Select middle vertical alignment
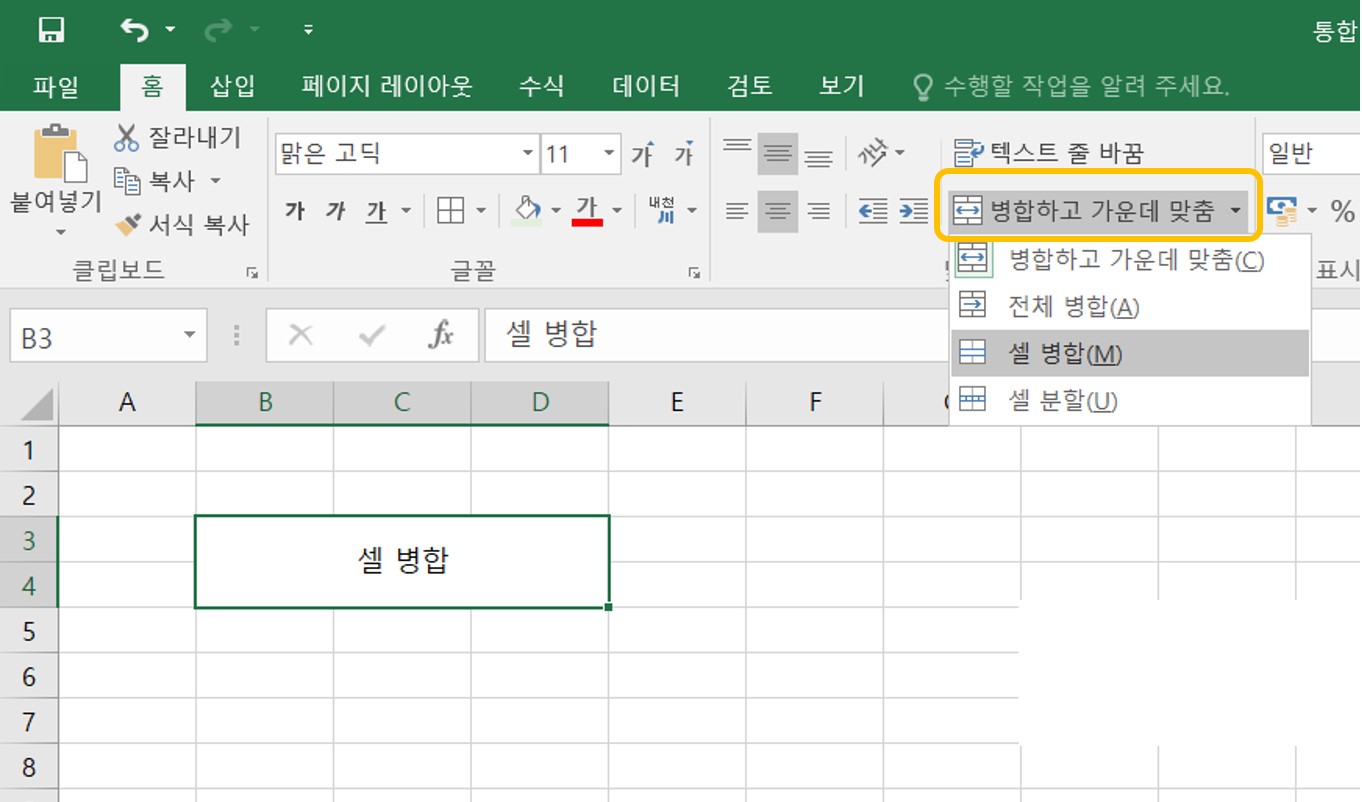1362x802 pixels. coord(778,154)
